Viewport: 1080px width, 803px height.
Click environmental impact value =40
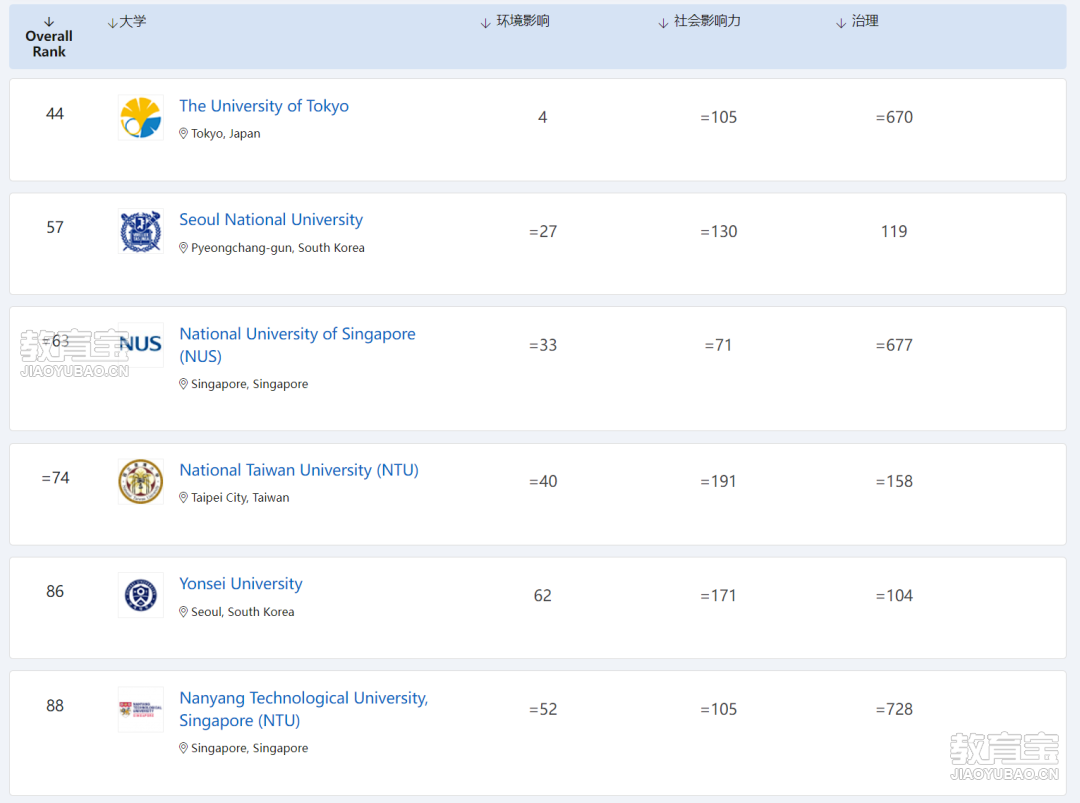pos(543,481)
